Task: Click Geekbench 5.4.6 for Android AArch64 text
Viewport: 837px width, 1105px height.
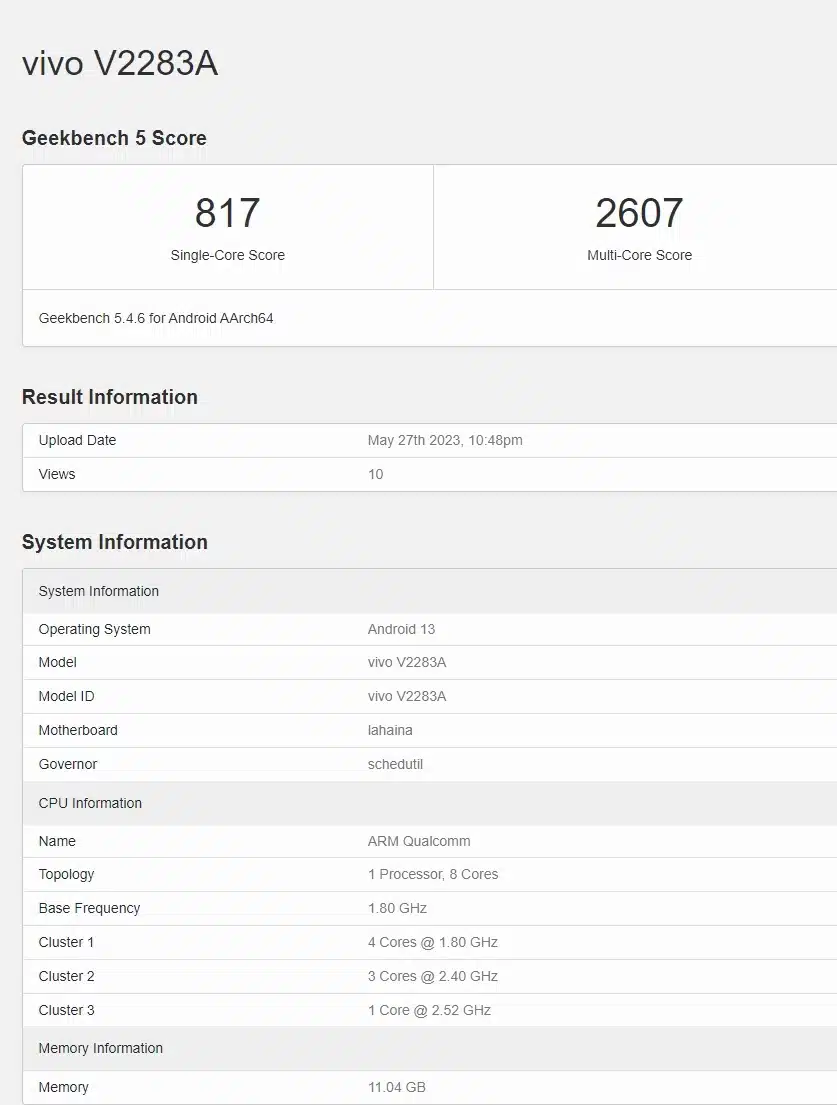Action: pos(156,318)
